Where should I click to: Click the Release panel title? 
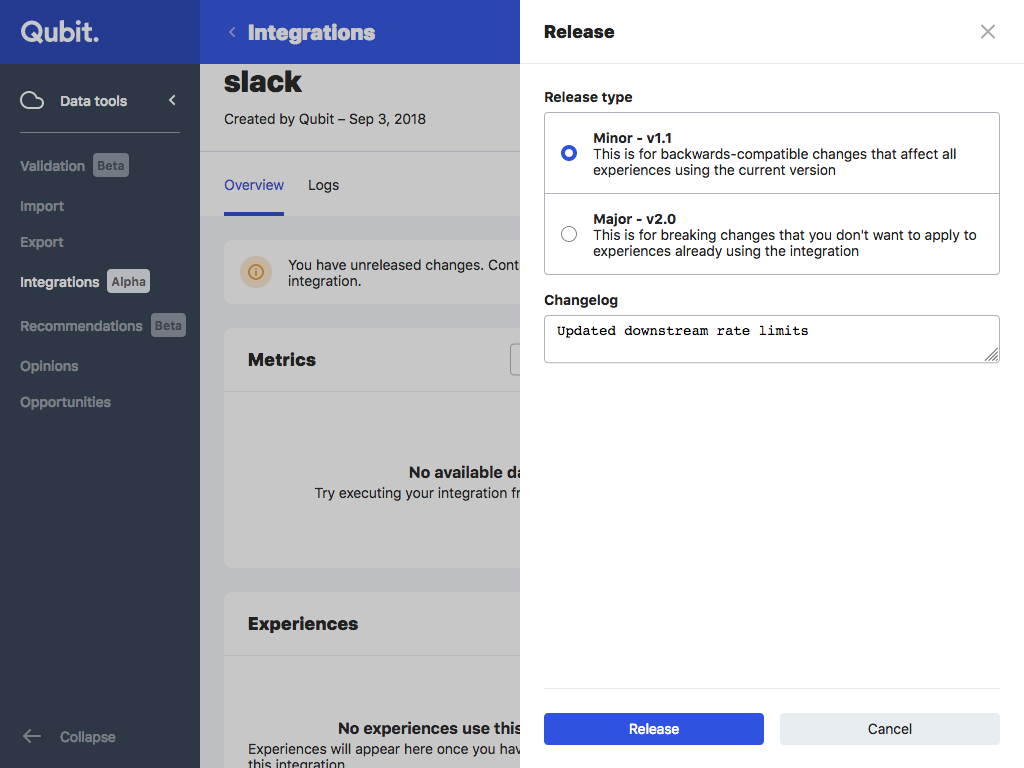(579, 32)
